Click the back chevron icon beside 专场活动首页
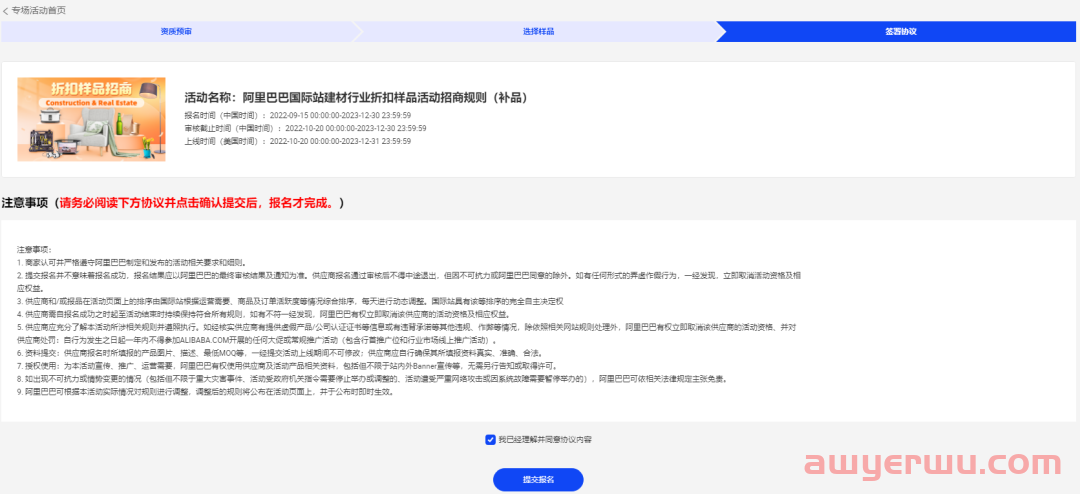 6,11
